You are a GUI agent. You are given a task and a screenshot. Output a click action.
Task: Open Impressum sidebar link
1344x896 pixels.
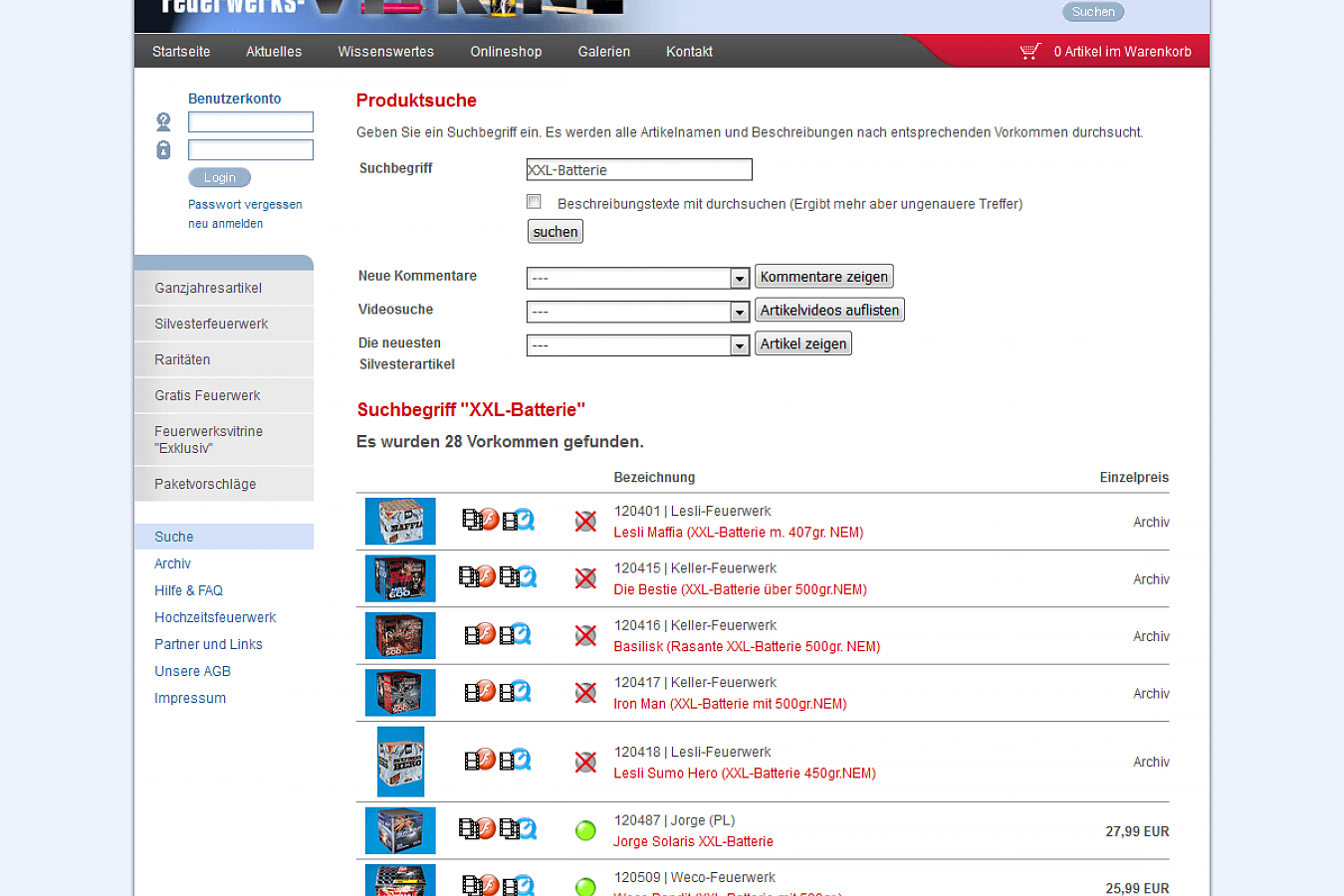click(190, 698)
